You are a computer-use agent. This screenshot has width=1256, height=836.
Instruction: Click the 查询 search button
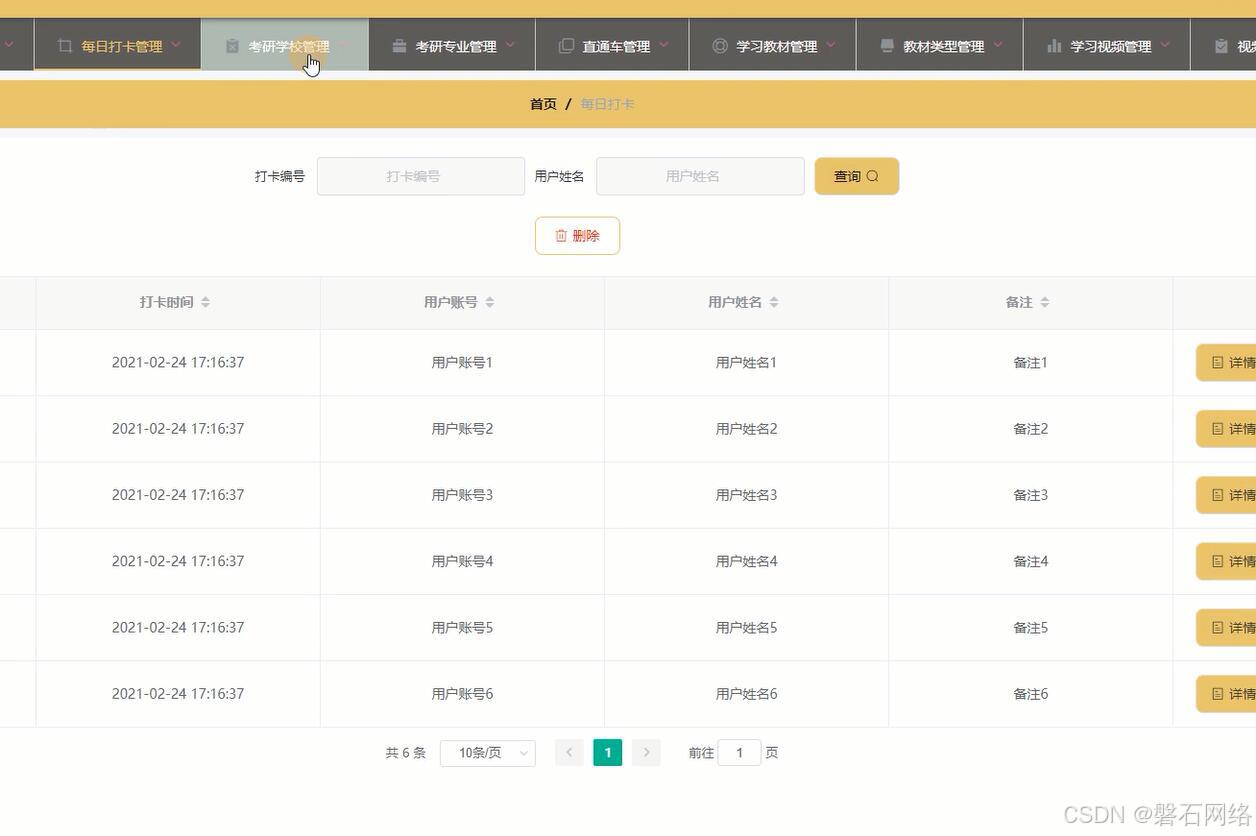[857, 176]
